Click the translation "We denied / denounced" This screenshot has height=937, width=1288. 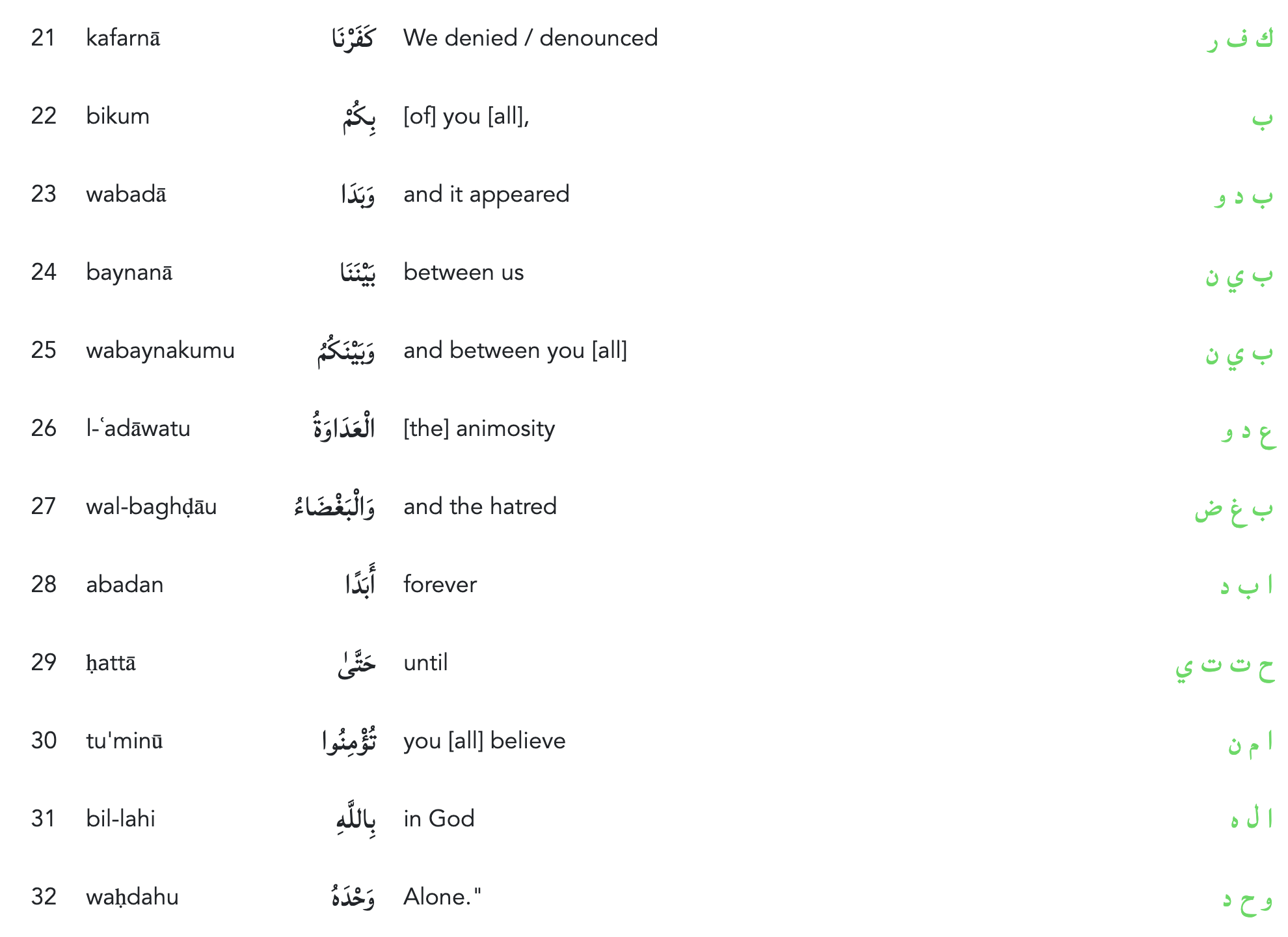[x=530, y=38]
